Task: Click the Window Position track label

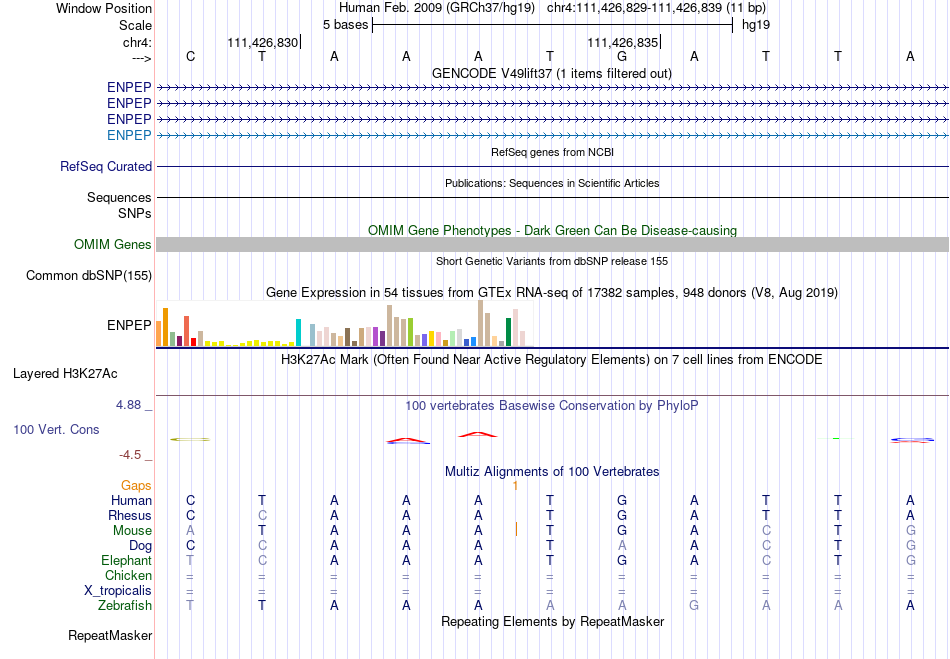Action: click(104, 8)
